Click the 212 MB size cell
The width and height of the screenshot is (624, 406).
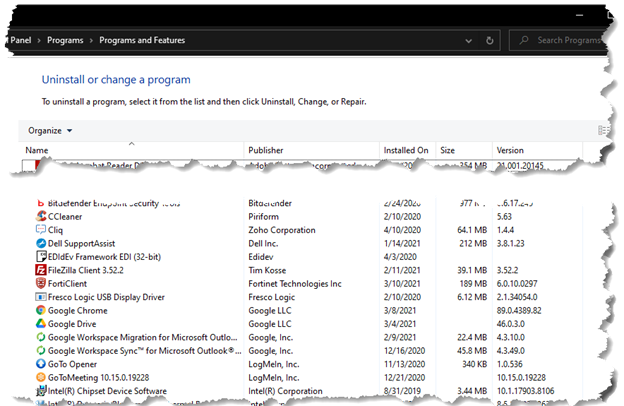[x=473, y=243]
